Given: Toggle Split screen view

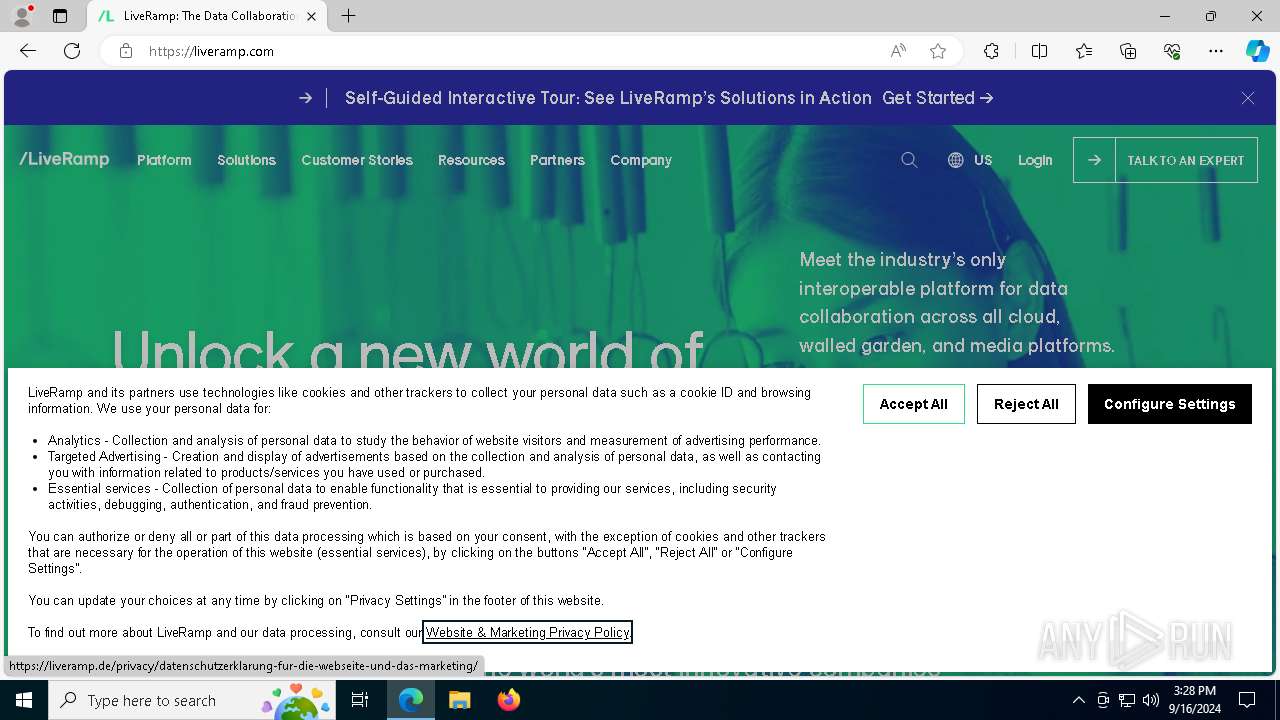Looking at the screenshot, I should point(1039,51).
